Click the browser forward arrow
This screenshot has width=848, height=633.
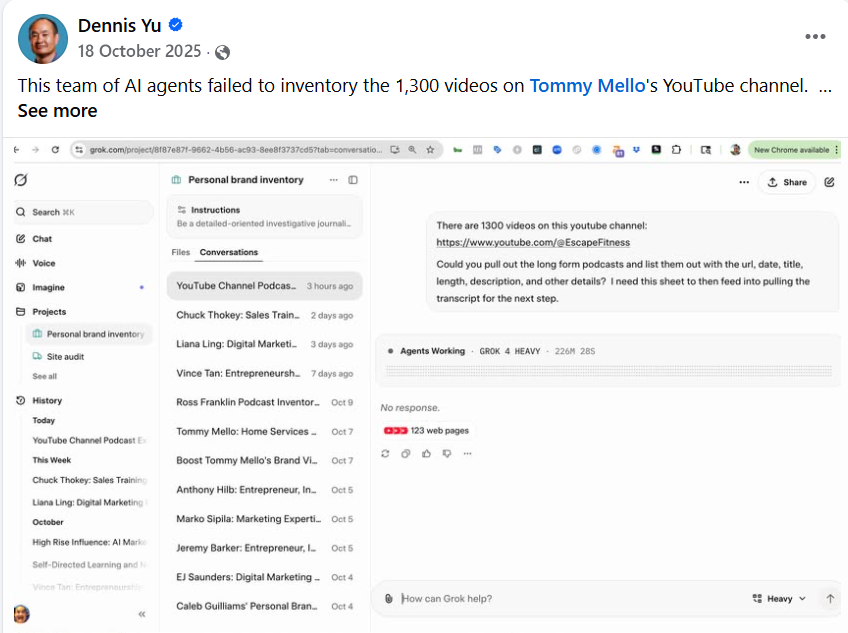pyautogui.click(x=35, y=150)
